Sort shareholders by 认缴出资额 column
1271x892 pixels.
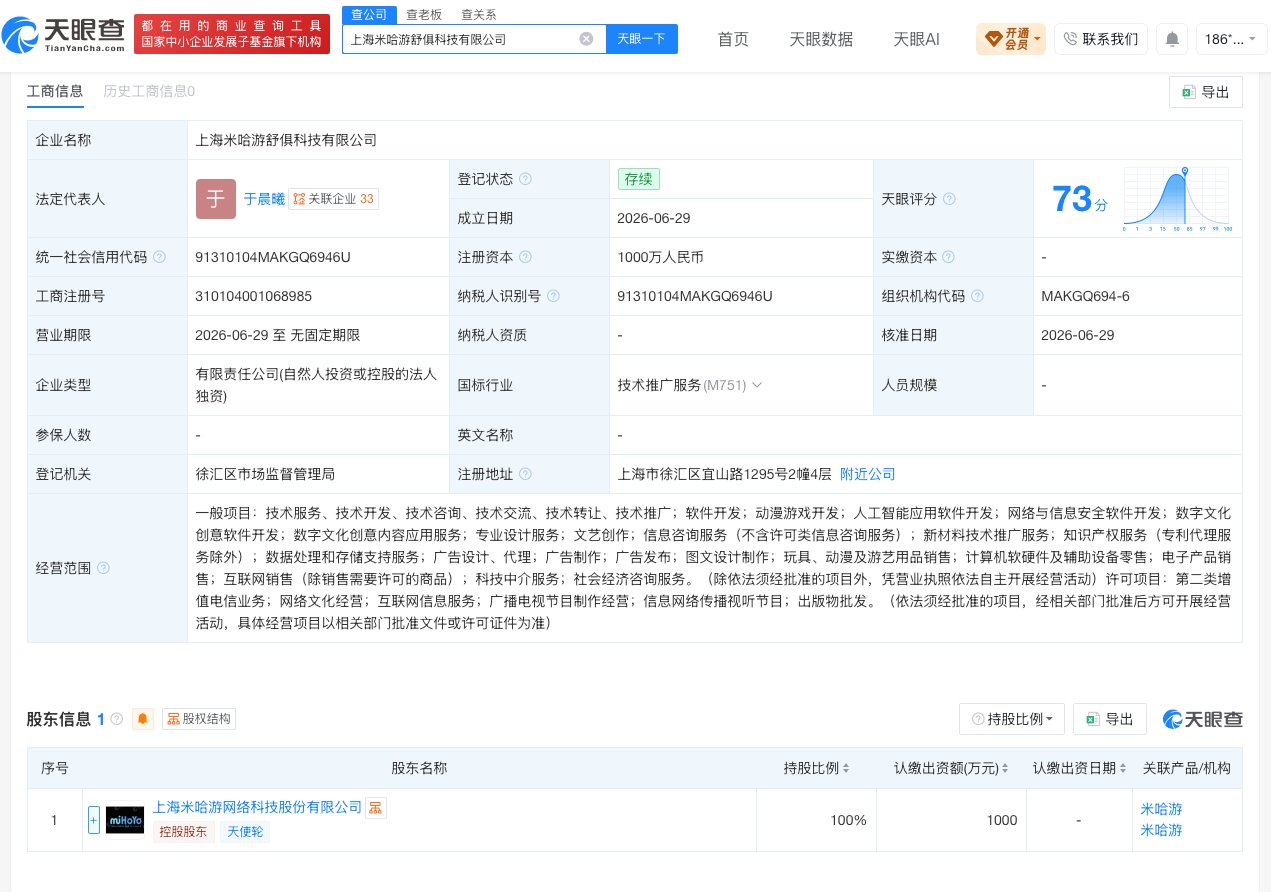[x=950, y=768]
